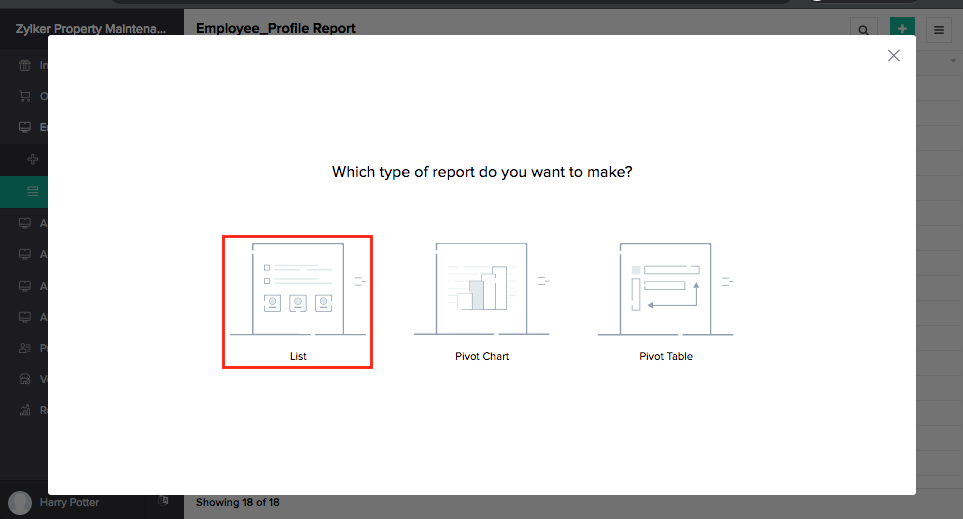Image resolution: width=963 pixels, height=519 pixels.
Task: Click Harry Potter avatar image
Action: click(20, 502)
